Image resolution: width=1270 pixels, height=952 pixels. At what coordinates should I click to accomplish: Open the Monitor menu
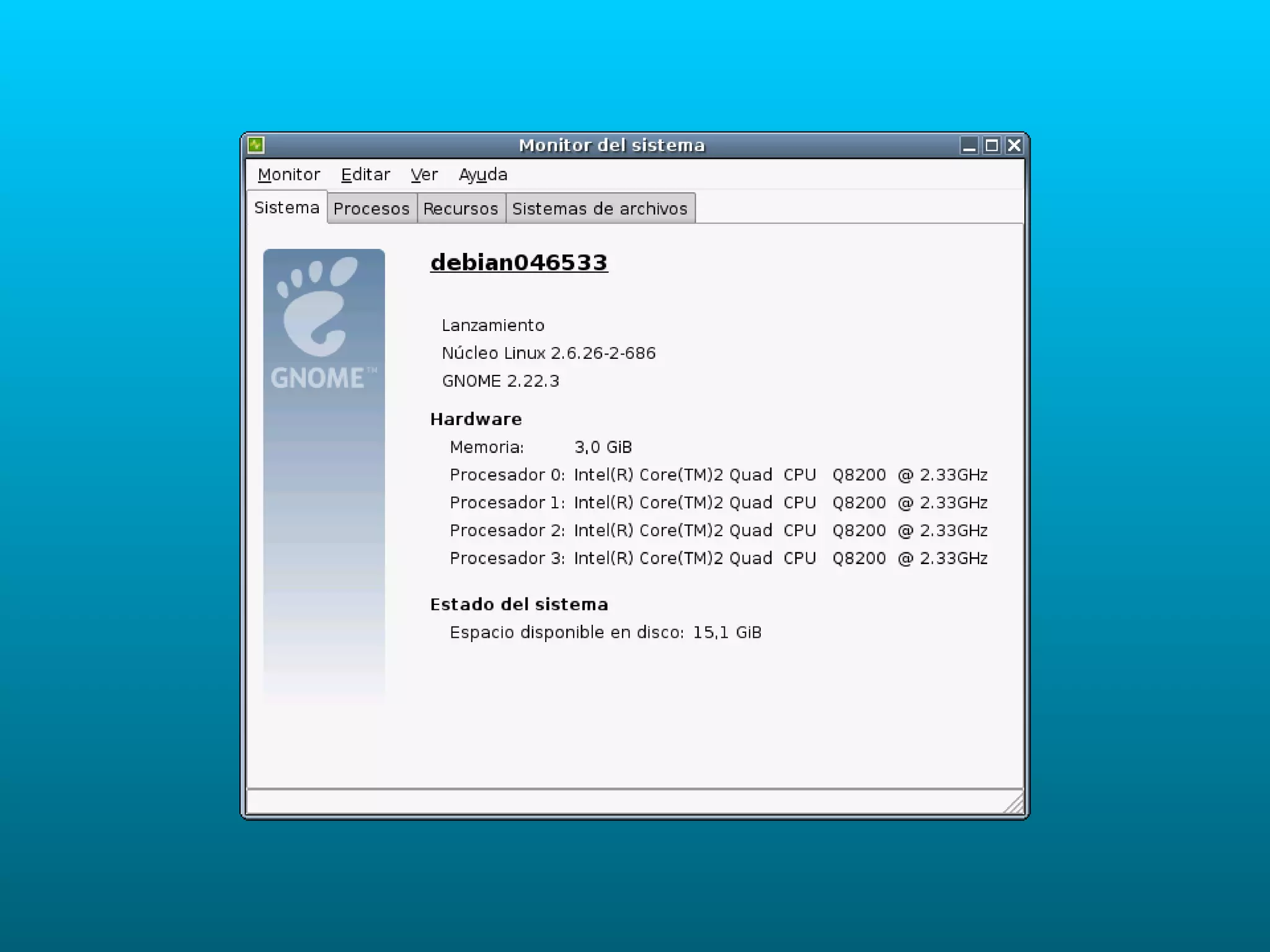click(289, 175)
